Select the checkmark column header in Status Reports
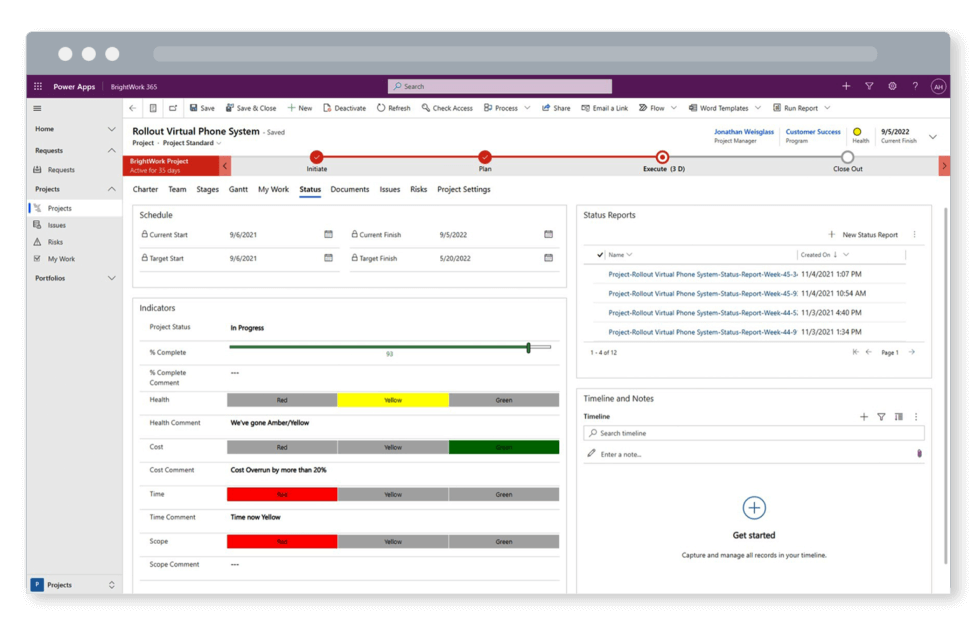This screenshot has height=642, width=980. tap(600, 255)
